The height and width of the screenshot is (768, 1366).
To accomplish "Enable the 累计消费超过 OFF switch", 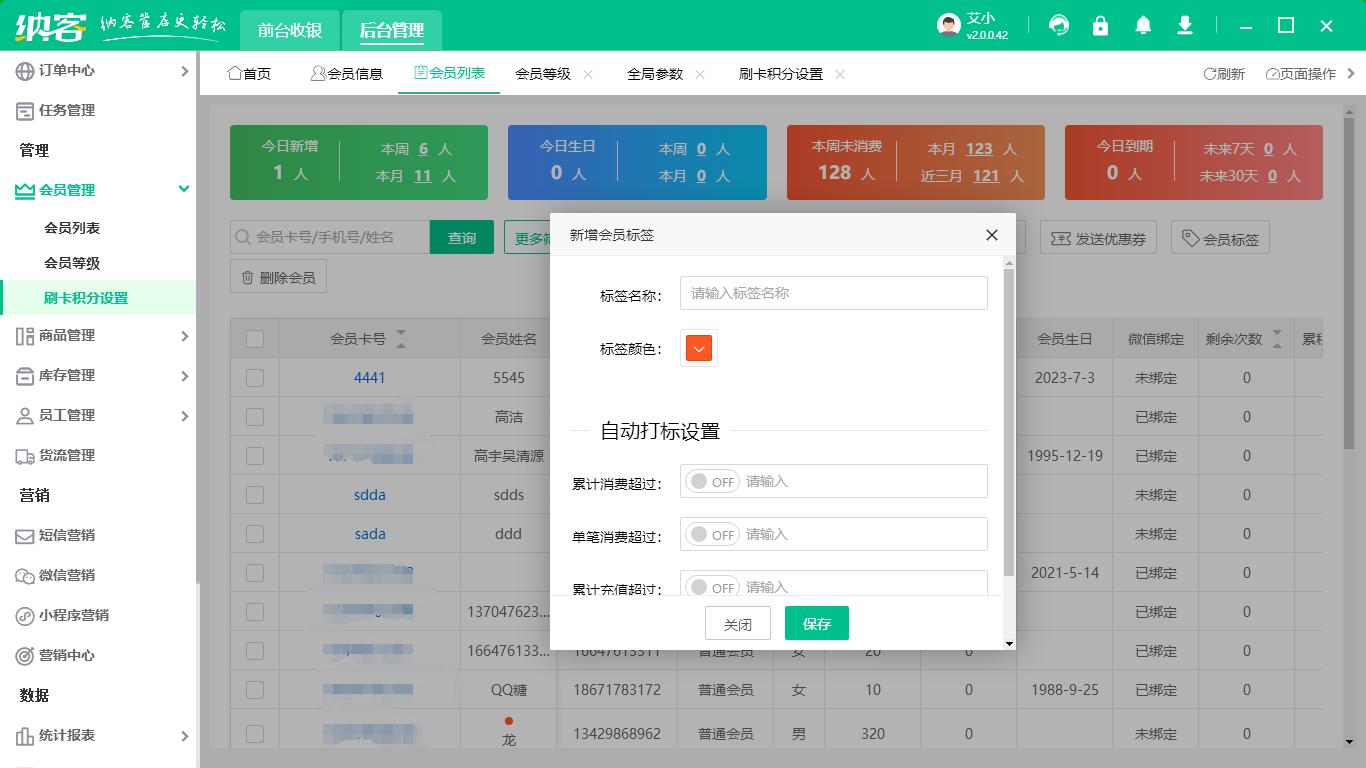I will (711, 481).
